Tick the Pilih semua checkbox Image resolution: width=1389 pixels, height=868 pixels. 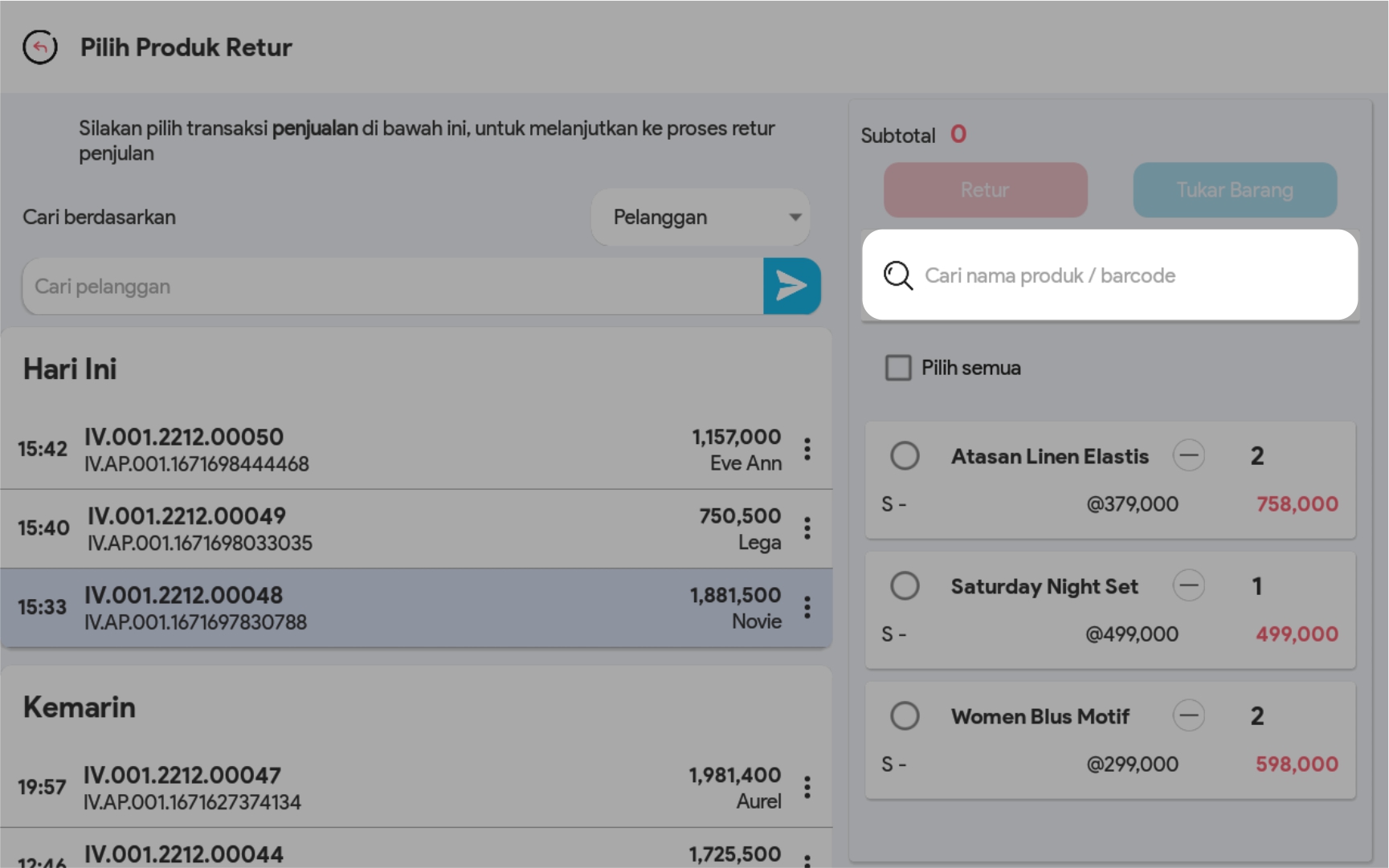897,368
